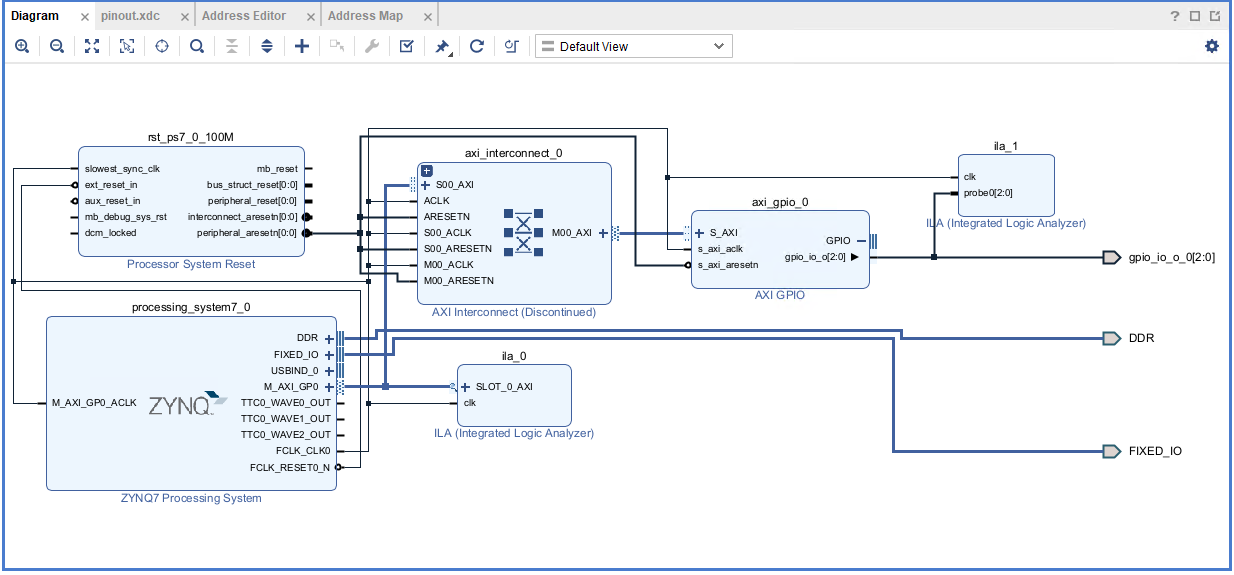Screen dimensions: 1234x575
Task: Select the clk pin on ila_1
Action: [970, 177]
